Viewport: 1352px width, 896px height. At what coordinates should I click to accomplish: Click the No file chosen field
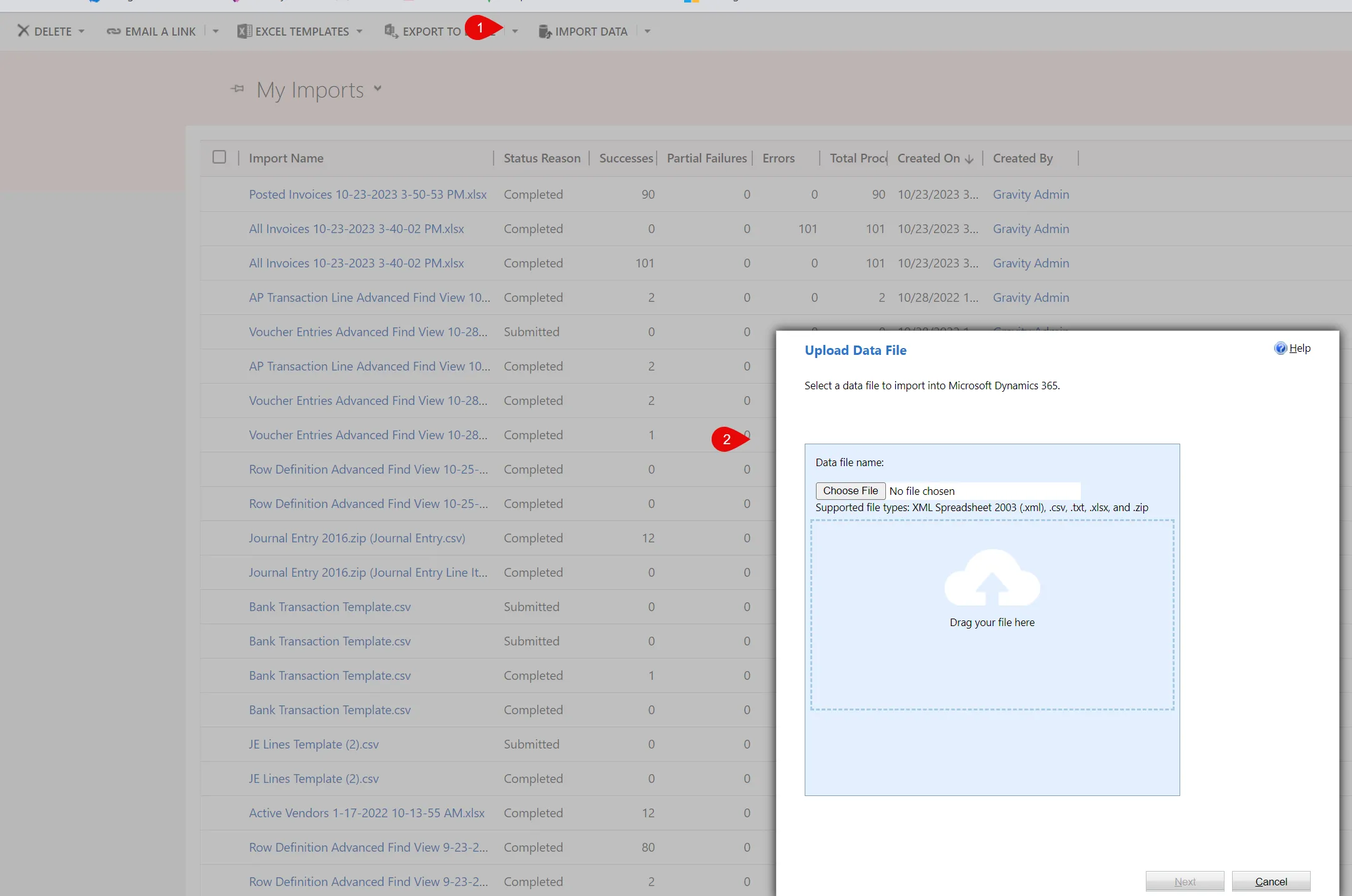coord(984,491)
